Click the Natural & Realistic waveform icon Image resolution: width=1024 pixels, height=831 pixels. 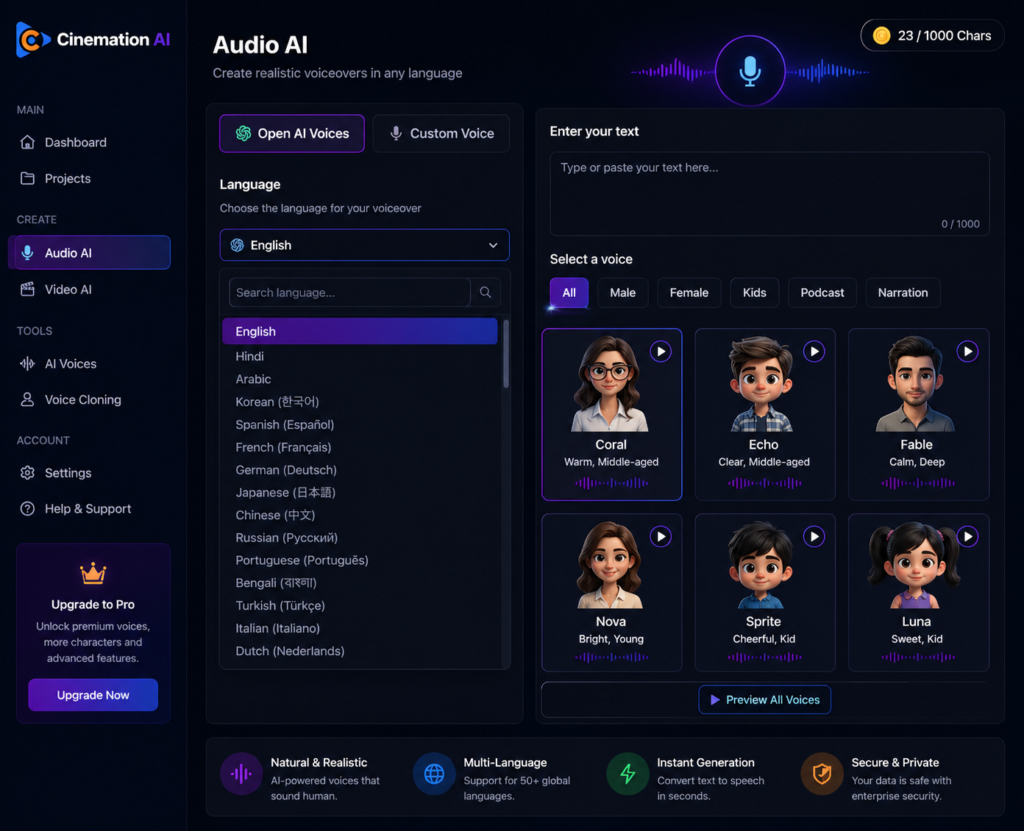click(241, 774)
